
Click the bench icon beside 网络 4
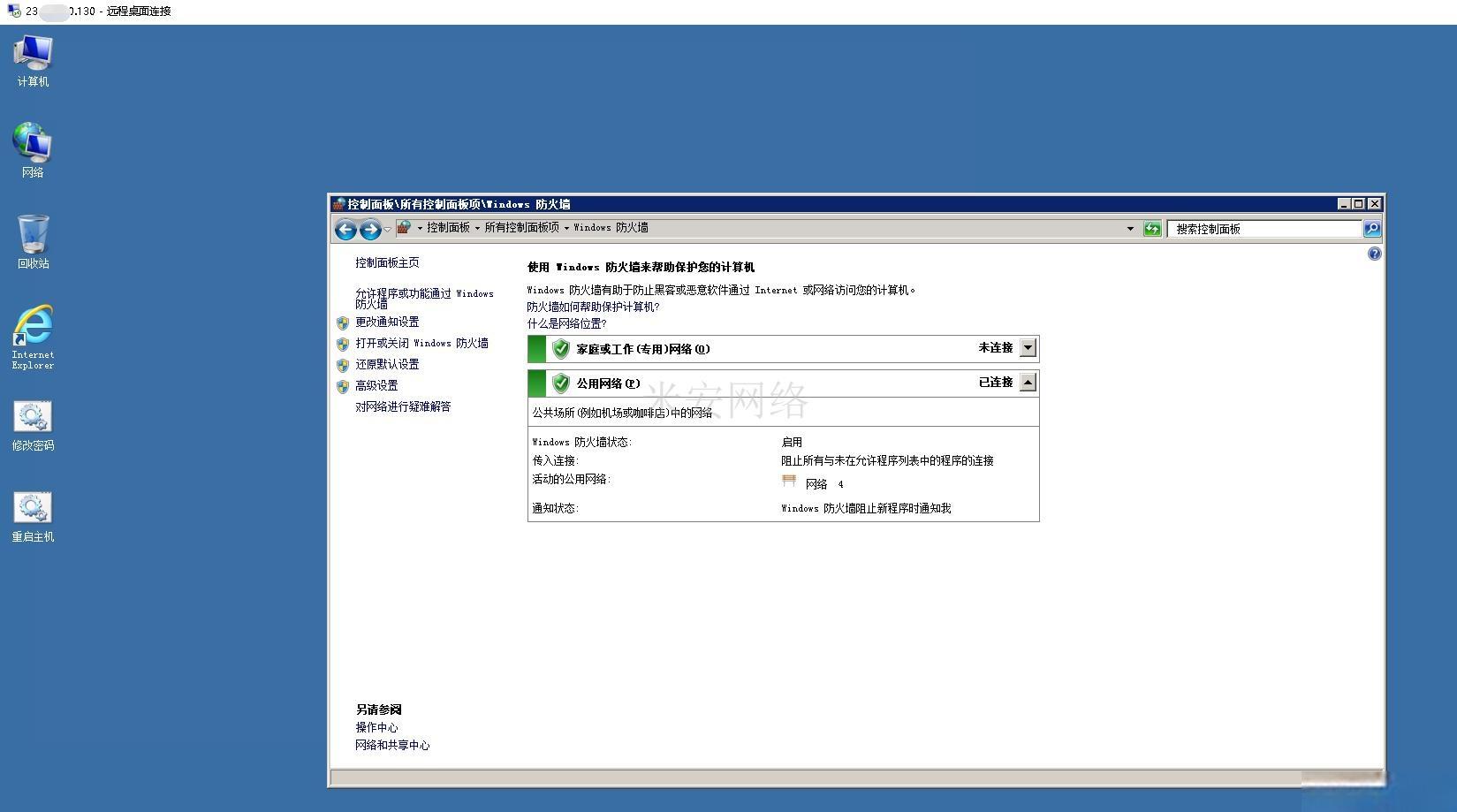click(789, 481)
